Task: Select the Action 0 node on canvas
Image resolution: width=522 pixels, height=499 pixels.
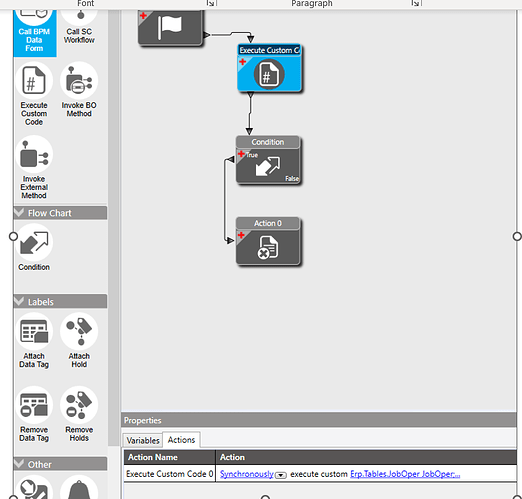Action: [268, 241]
